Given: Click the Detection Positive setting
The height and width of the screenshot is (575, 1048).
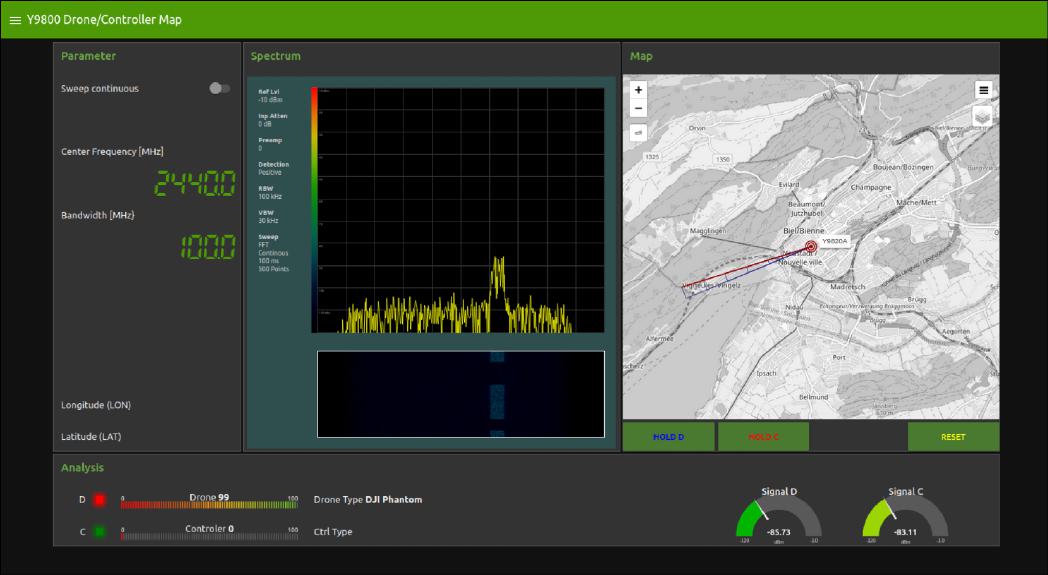Looking at the screenshot, I should pos(273,168).
